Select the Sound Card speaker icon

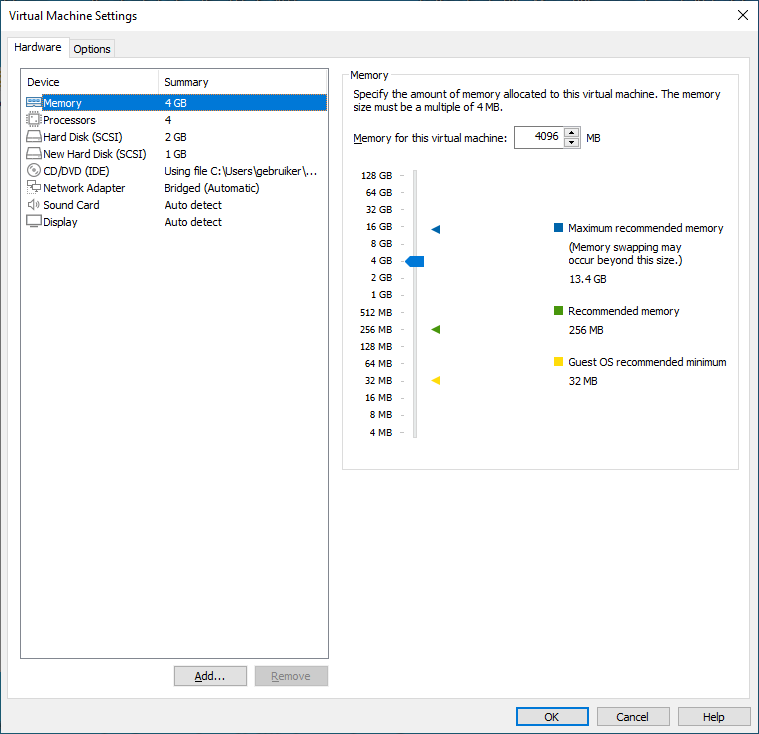pos(33,205)
